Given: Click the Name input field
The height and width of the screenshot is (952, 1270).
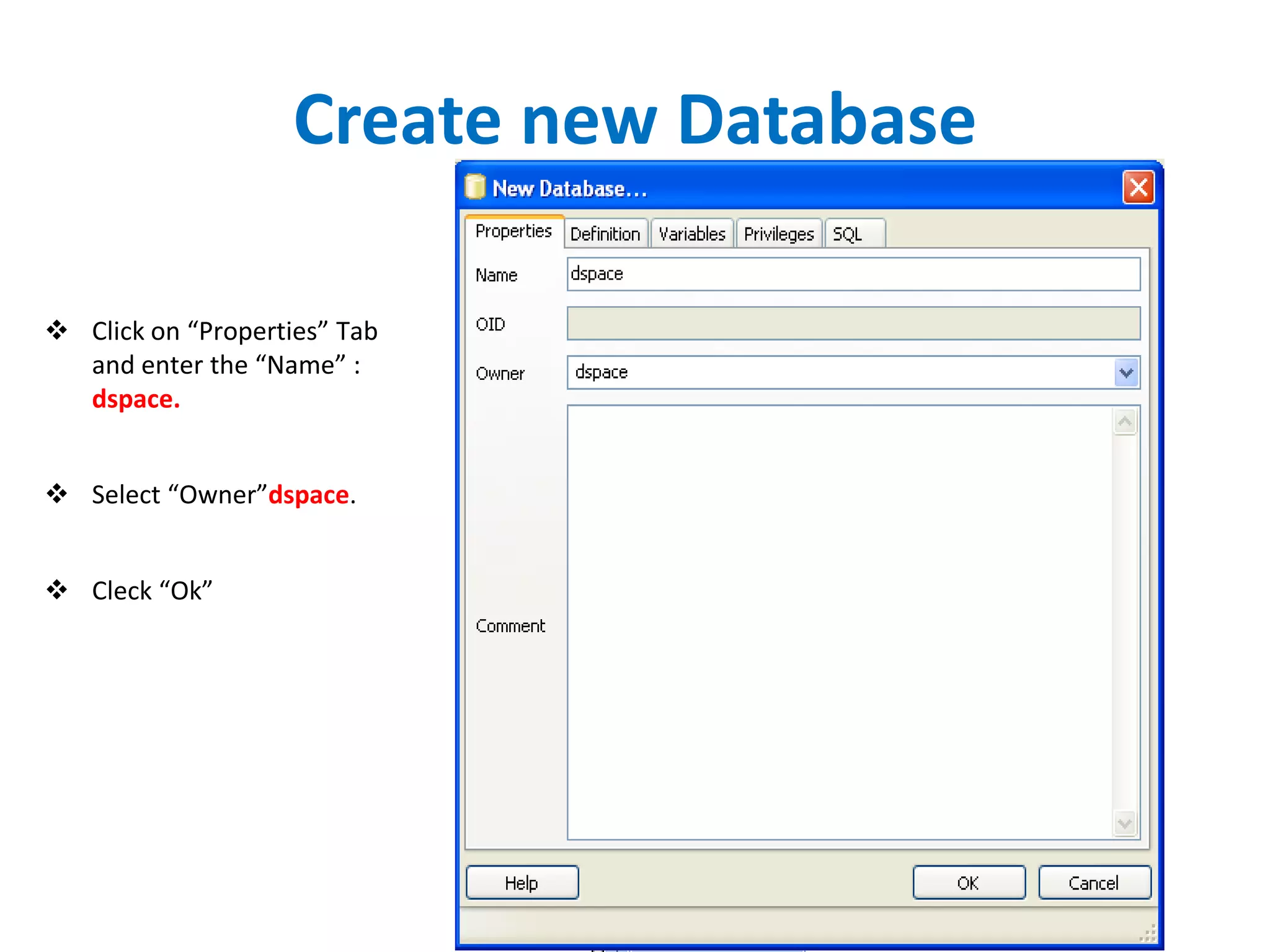Looking at the screenshot, I should coord(853,274).
